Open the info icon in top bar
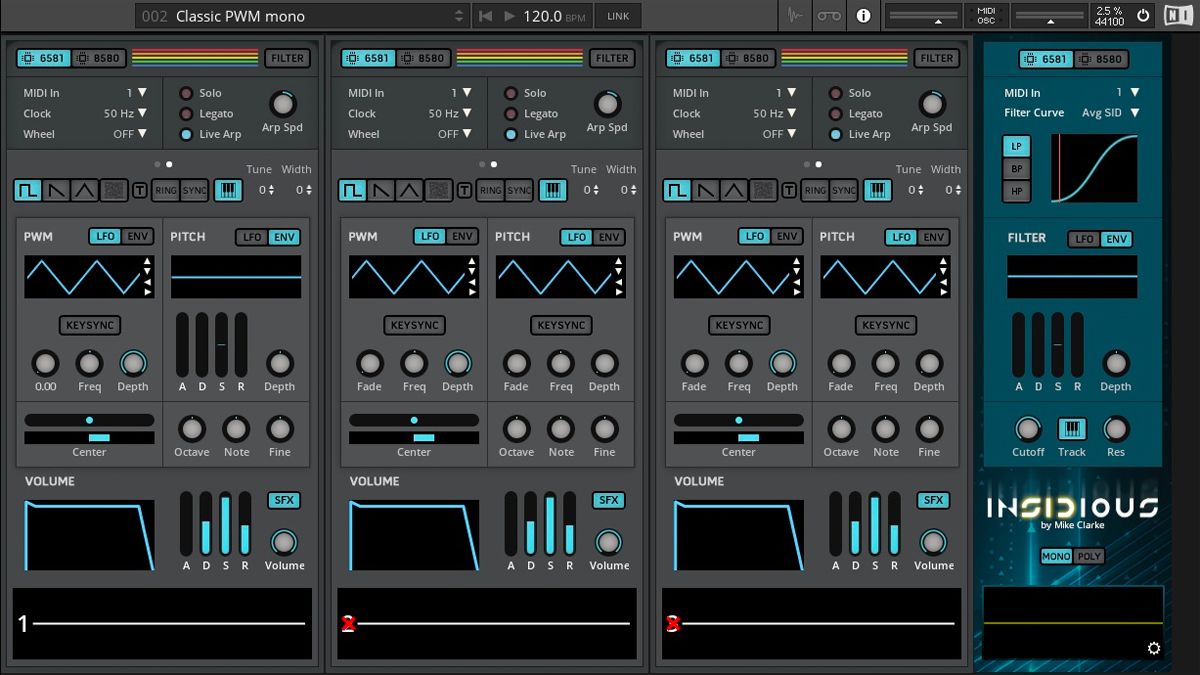 (863, 15)
